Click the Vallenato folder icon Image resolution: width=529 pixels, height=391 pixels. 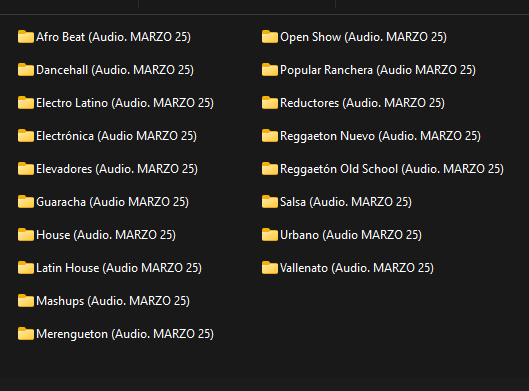(270, 268)
